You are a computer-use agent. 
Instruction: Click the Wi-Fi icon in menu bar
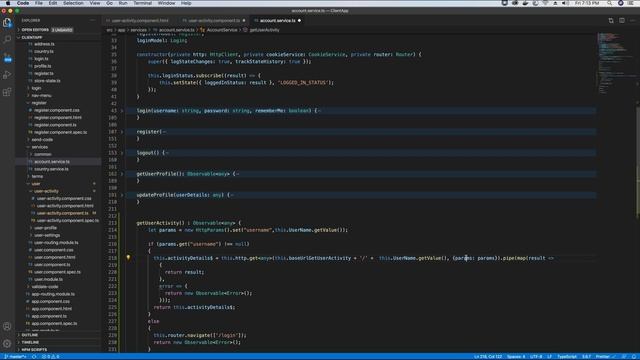pos(545,3)
